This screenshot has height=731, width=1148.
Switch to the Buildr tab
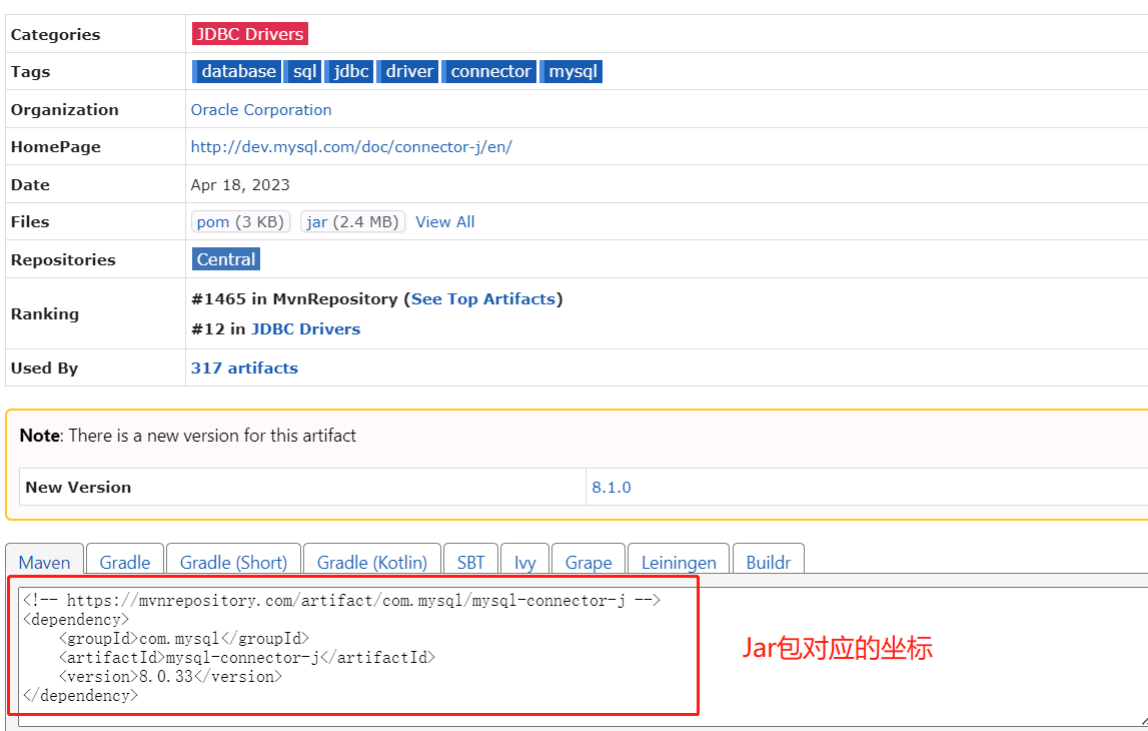pos(768,562)
